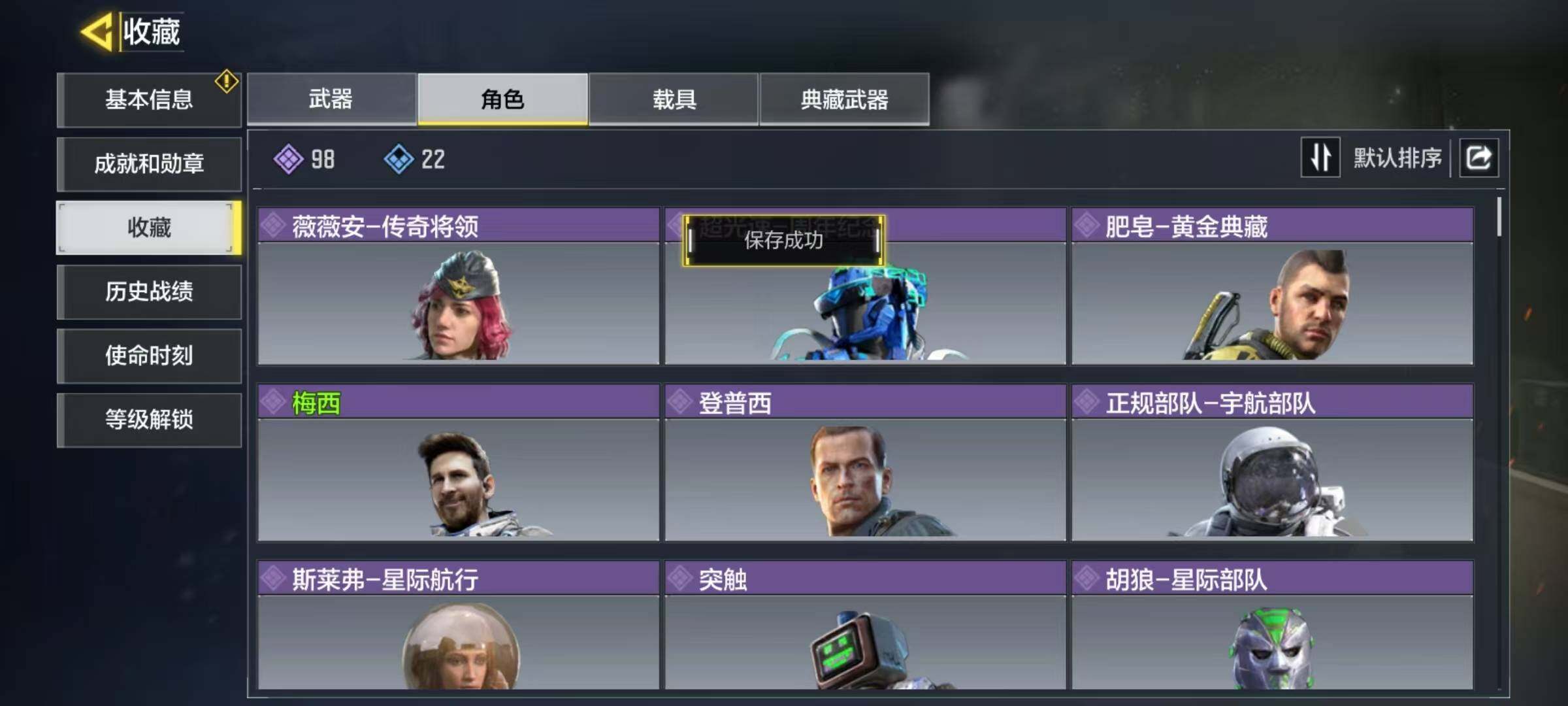
Task: Click the yellow back arrow icon
Action: [x=97, y=31]
